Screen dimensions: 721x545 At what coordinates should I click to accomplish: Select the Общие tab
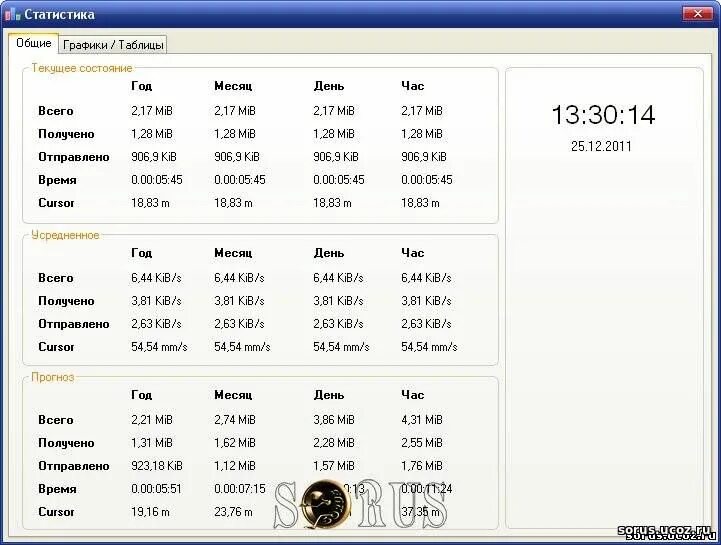(x=34, y=43)
